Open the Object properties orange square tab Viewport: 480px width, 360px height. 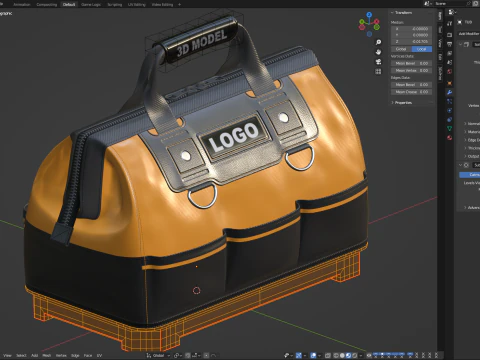pos(449,83)
